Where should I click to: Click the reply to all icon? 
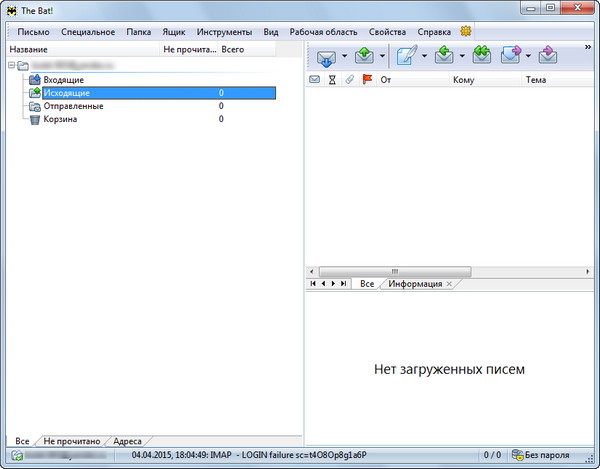pos(482,56)
